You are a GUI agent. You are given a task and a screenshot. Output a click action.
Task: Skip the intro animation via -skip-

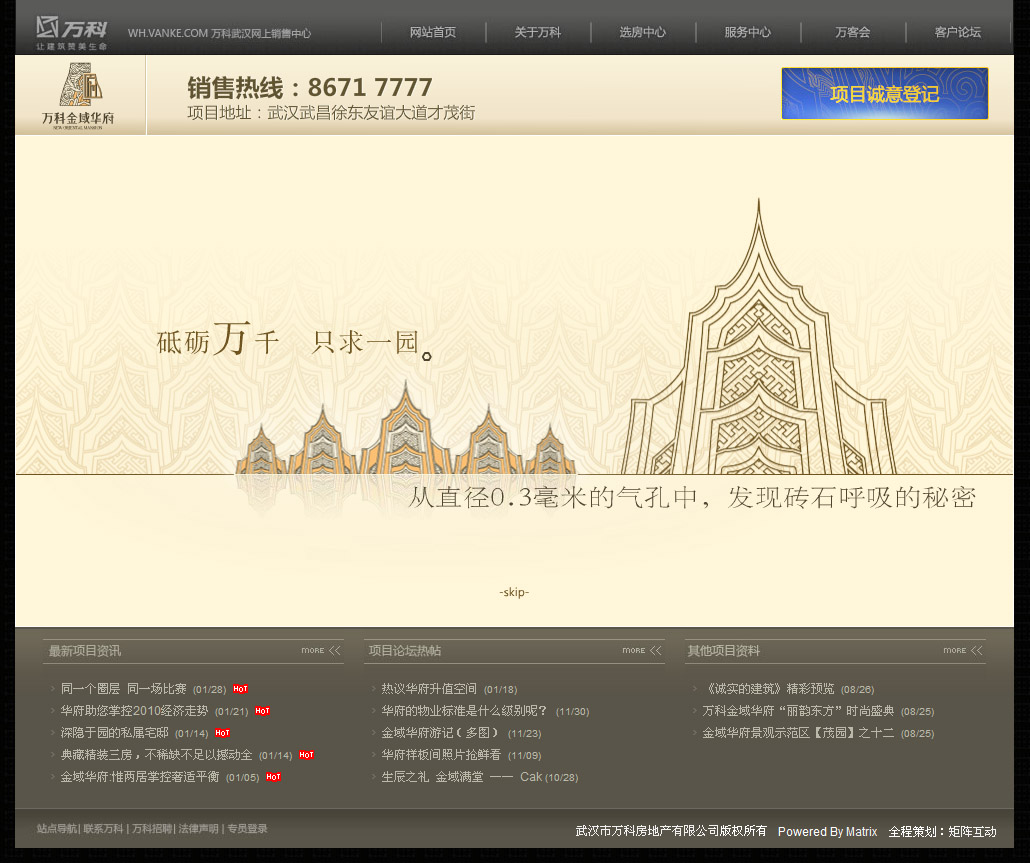[x=514, y=592]
